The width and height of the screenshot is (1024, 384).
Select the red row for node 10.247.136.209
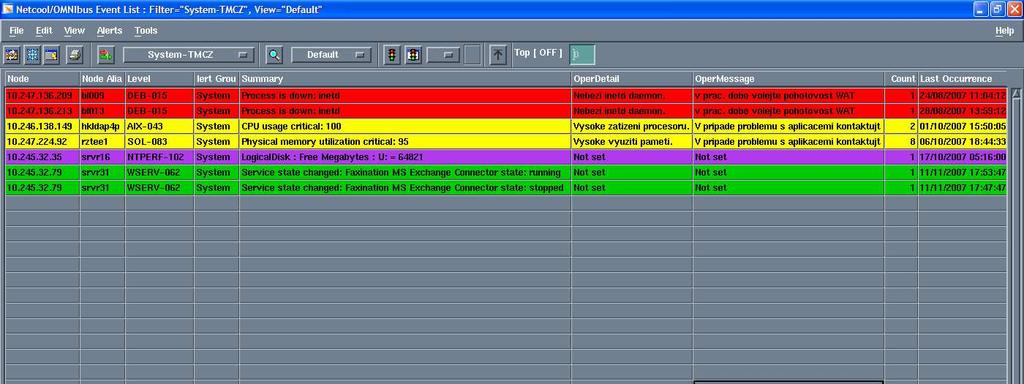[x=505, y=95]
